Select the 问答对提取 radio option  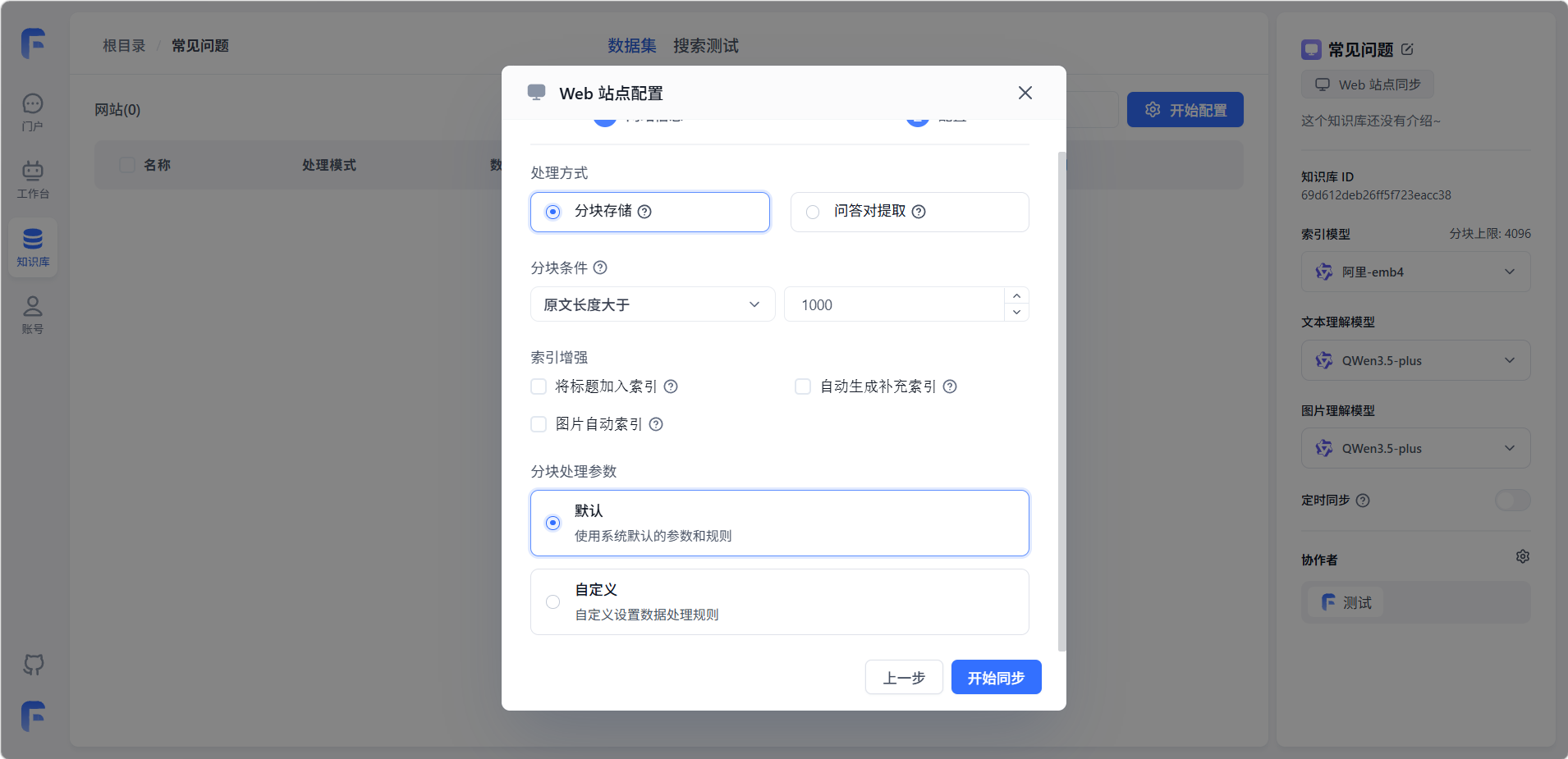click(x=813, y=212)
